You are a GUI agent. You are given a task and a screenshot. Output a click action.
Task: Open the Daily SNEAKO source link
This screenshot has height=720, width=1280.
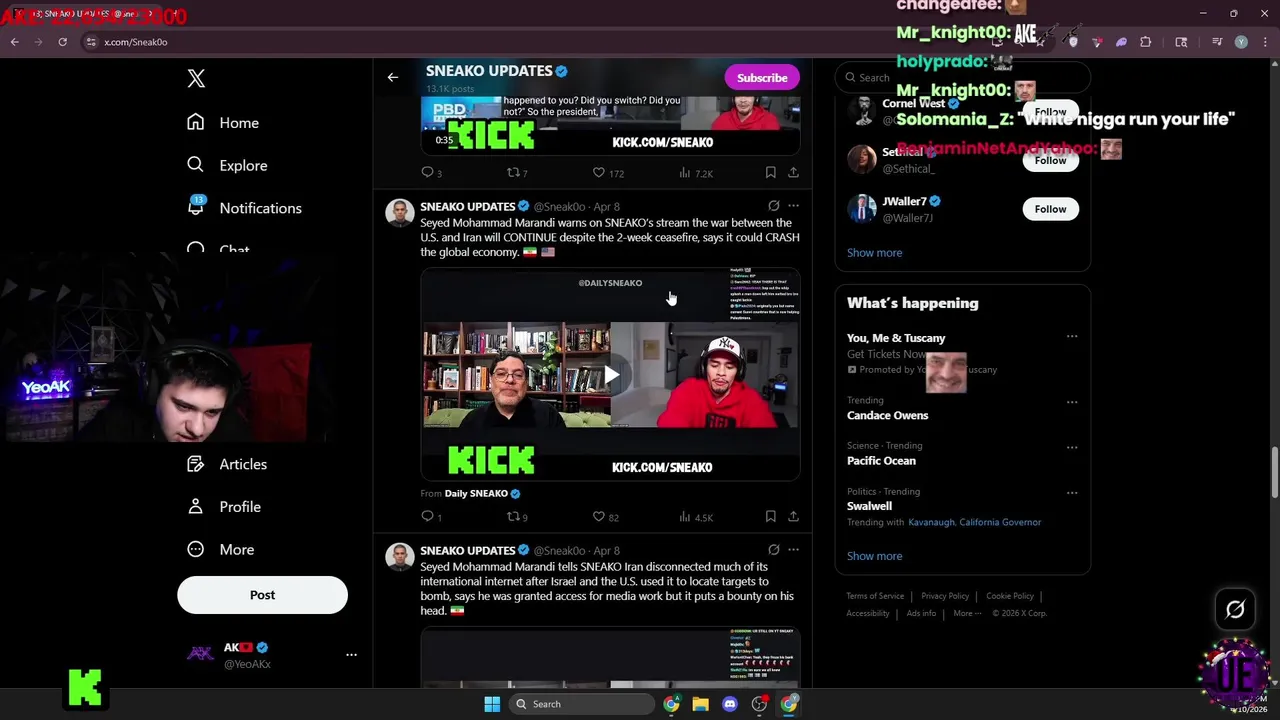(482, 494)
